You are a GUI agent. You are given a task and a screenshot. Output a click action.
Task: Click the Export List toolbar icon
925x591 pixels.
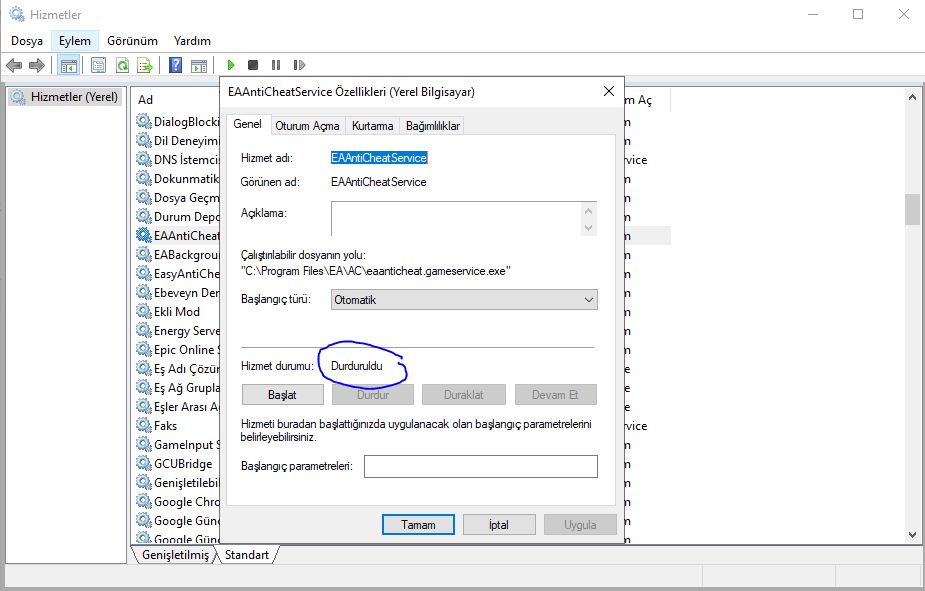pos(145,65)
